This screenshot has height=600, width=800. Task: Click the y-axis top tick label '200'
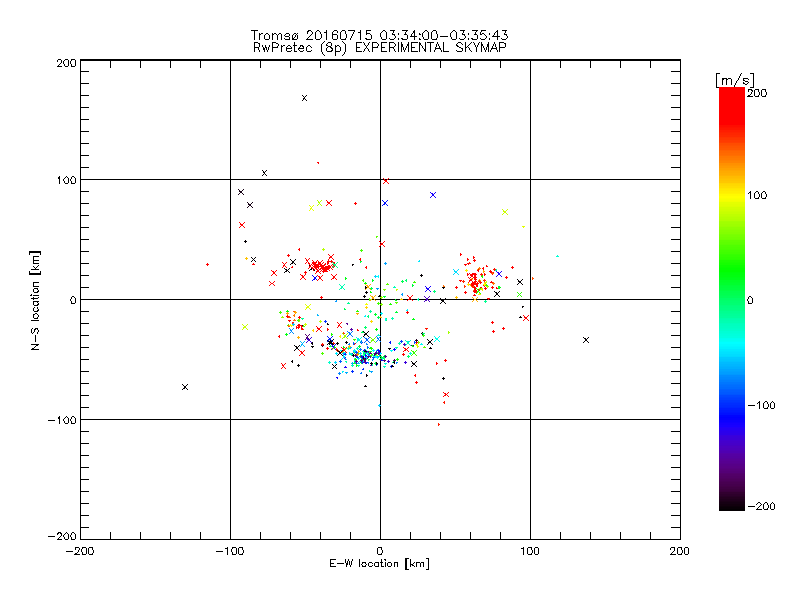(x=66, y=63)
